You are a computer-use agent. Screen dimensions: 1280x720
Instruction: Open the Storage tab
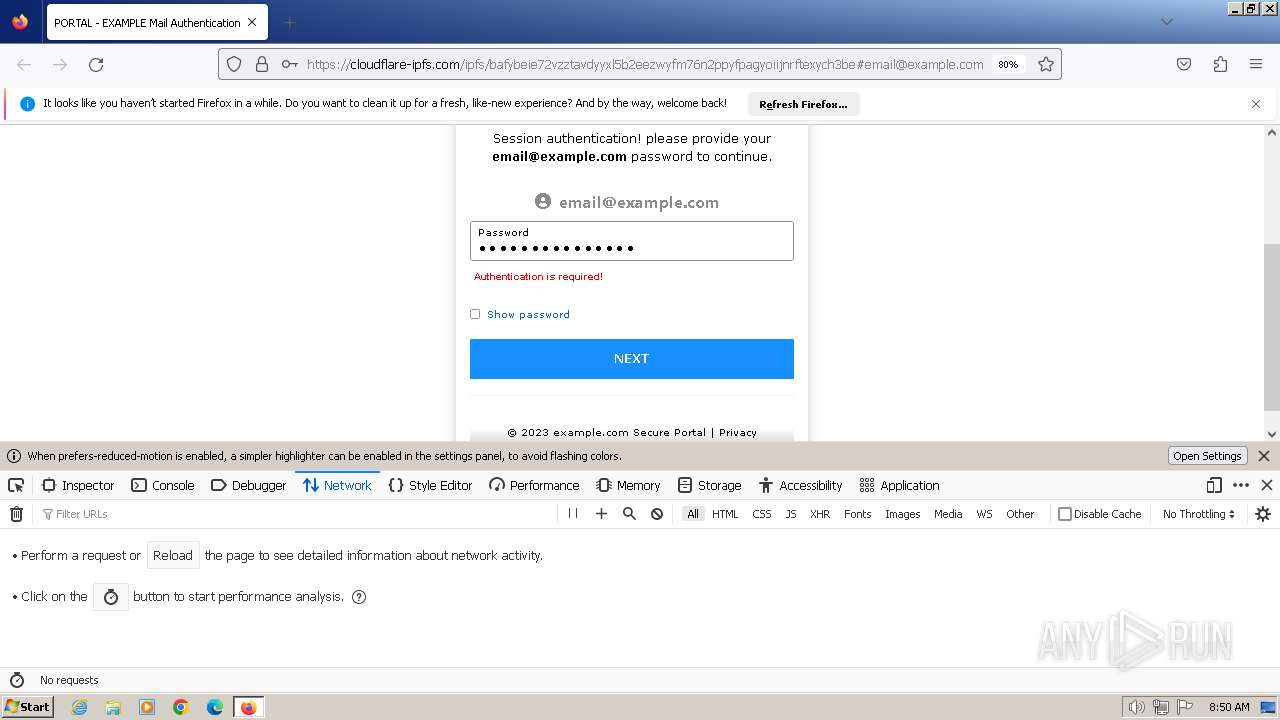(709, 485)
